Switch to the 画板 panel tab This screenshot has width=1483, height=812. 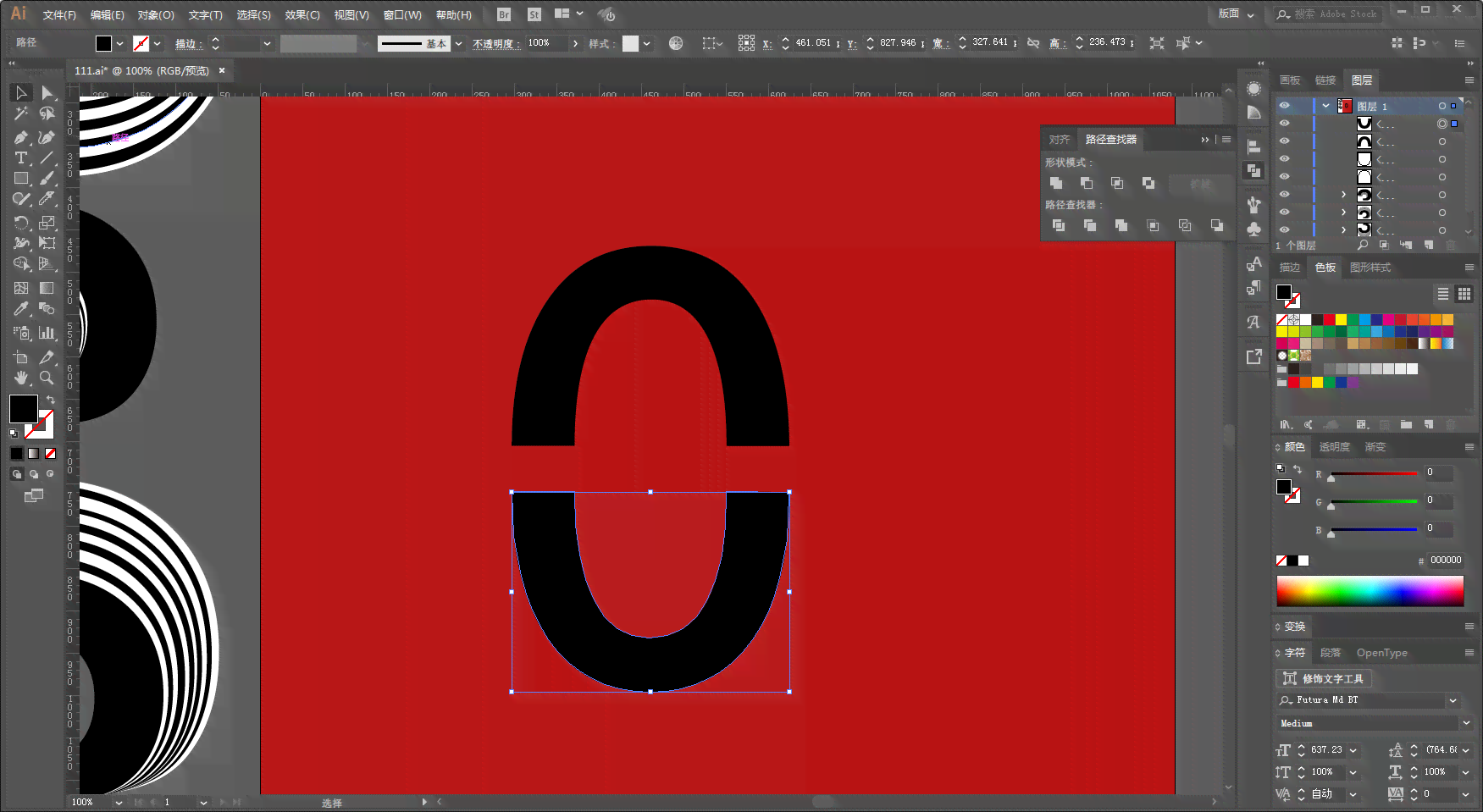(1290, 80)
